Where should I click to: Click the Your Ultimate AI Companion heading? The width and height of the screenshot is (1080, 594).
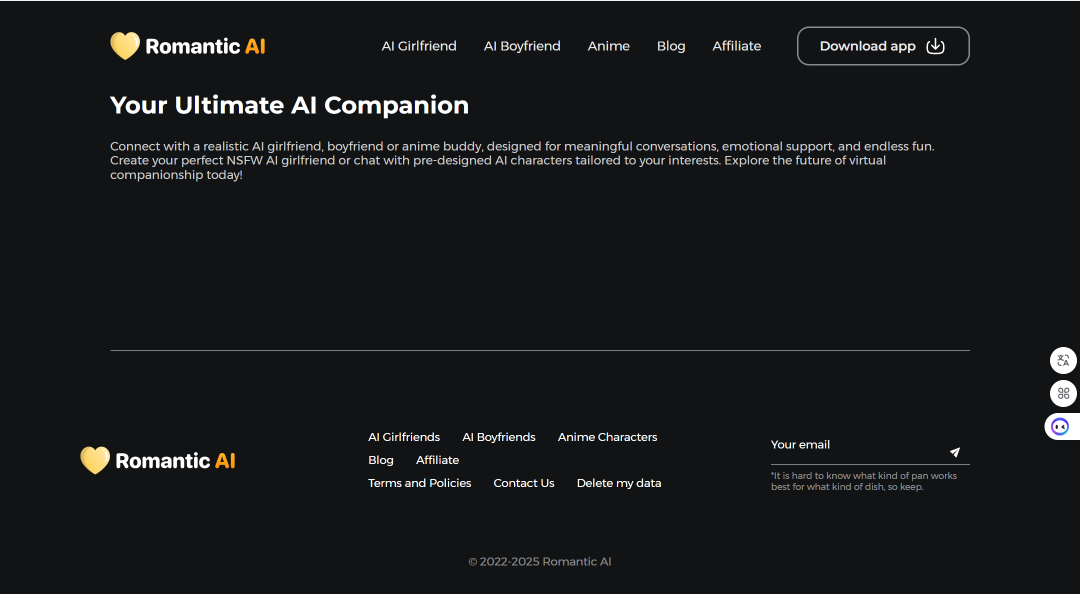289,105
